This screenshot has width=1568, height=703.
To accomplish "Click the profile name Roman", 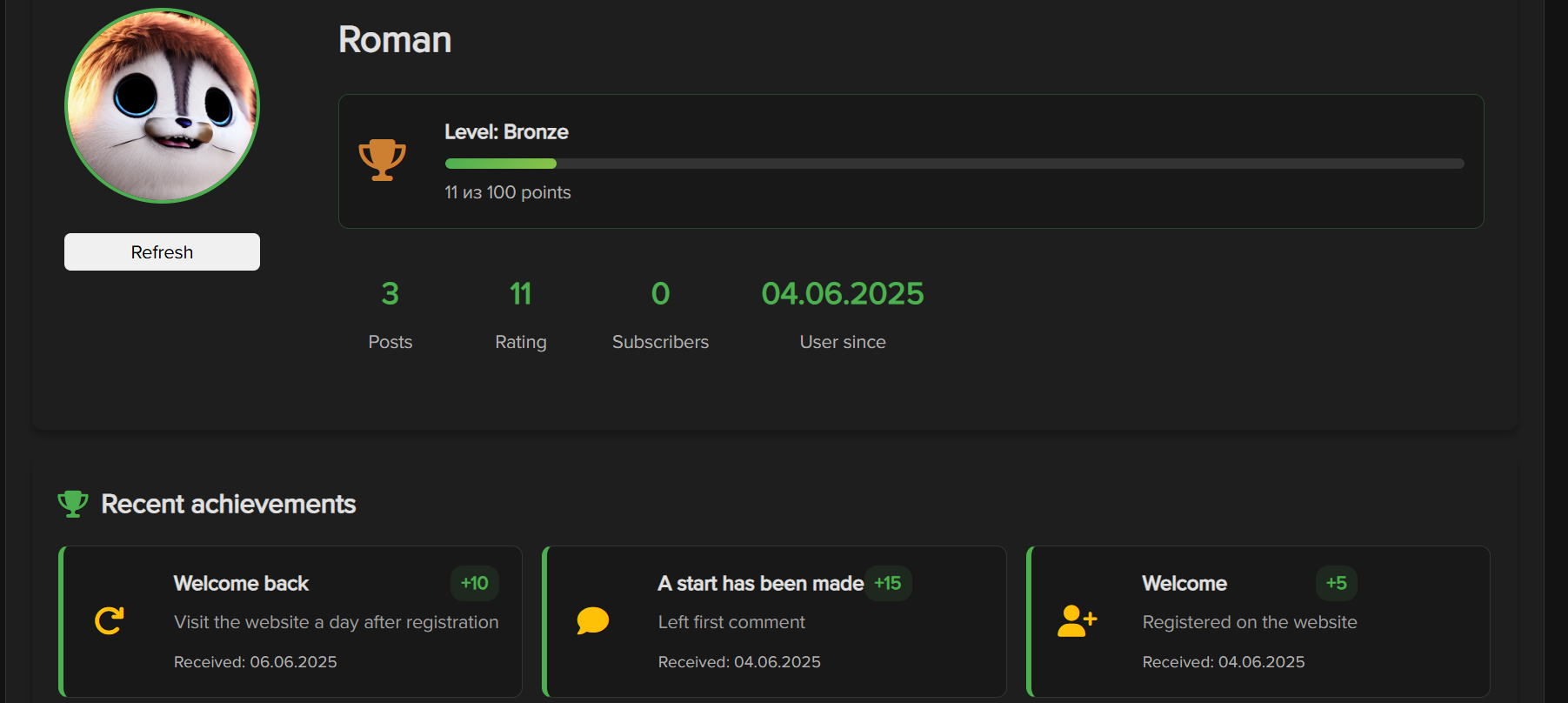I will pyautogui.click(x=395, y=40).
